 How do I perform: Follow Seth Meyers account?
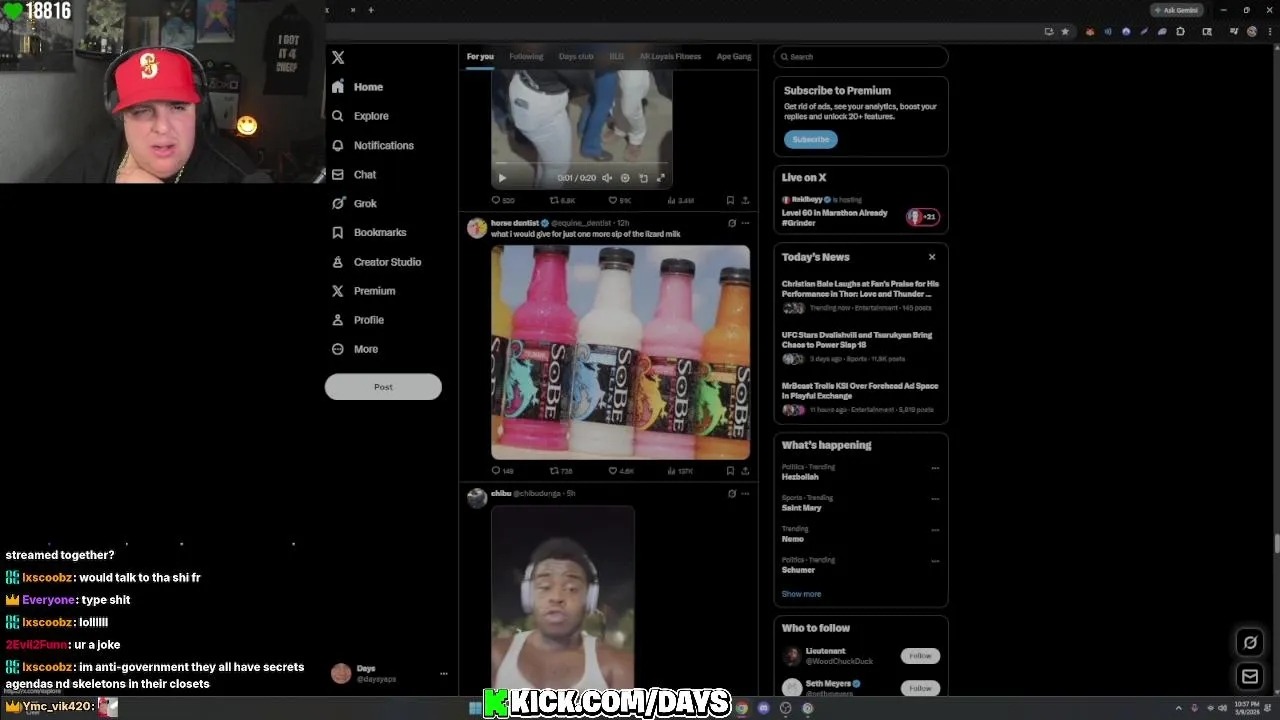tap(920, 688)
